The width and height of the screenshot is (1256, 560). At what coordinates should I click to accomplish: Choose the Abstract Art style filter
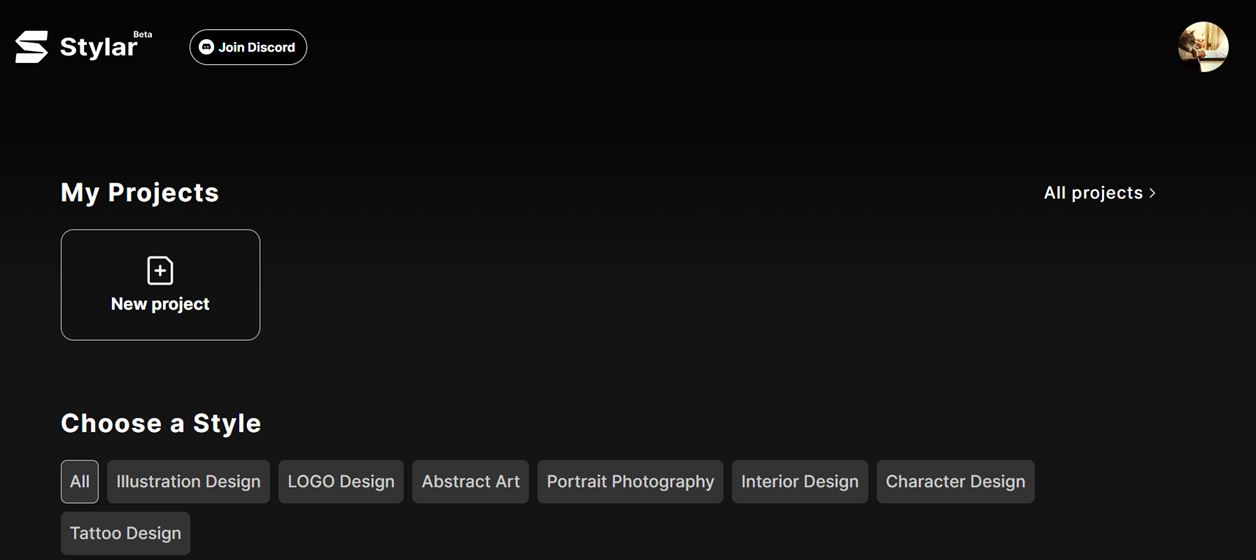470,481
